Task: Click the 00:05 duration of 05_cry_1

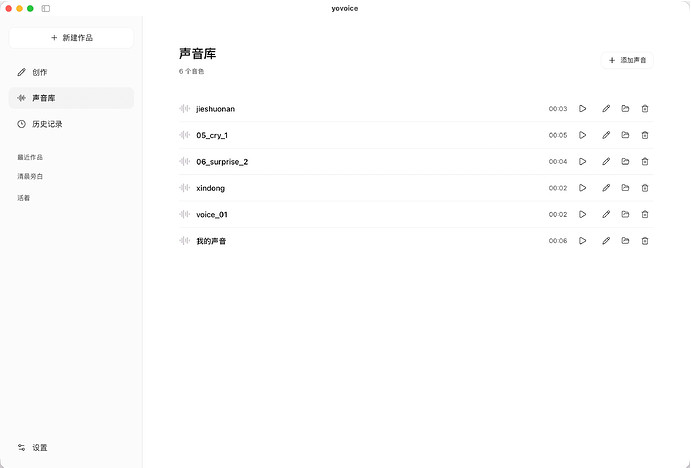Action: click(x=557, y=135)
